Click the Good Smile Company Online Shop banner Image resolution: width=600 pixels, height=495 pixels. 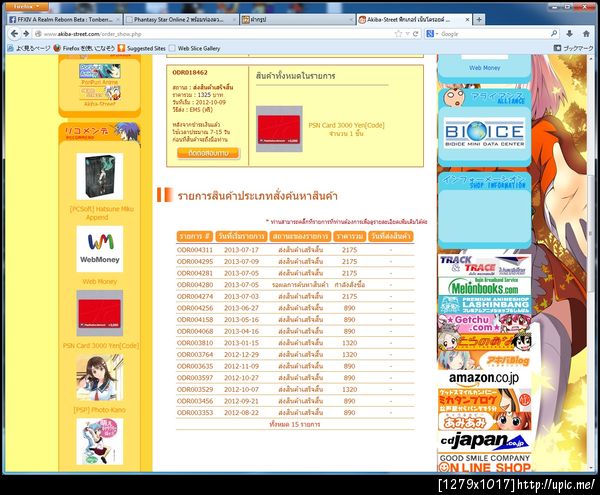point(484,463)
